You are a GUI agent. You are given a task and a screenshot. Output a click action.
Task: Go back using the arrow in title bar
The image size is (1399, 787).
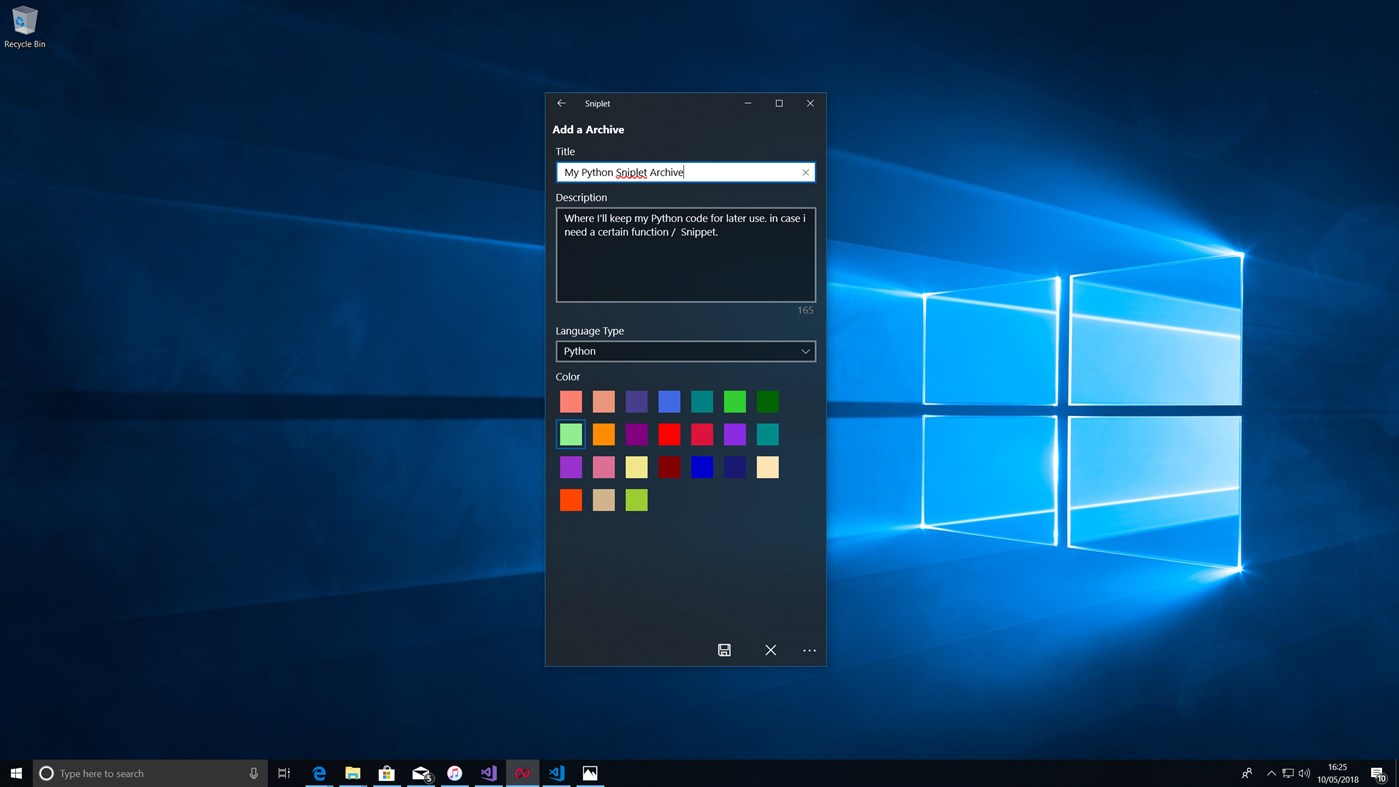pyautogui.click(x=561, y=103)
